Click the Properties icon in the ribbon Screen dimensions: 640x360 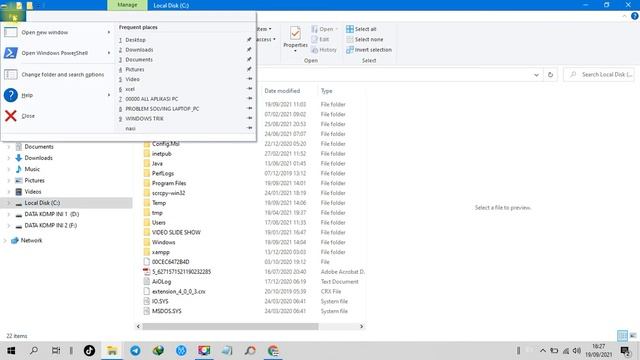(296, 33)
